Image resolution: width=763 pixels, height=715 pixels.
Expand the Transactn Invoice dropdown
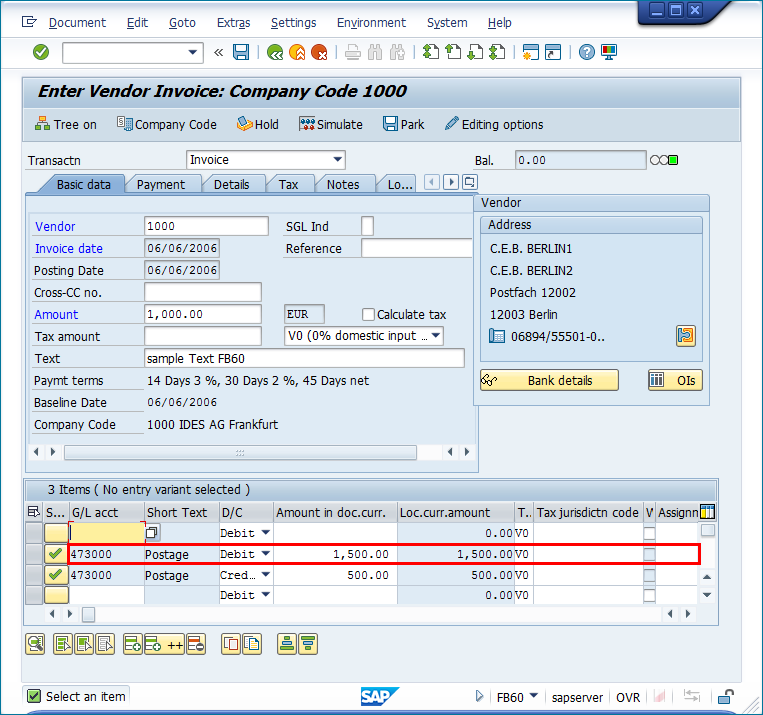337,160
